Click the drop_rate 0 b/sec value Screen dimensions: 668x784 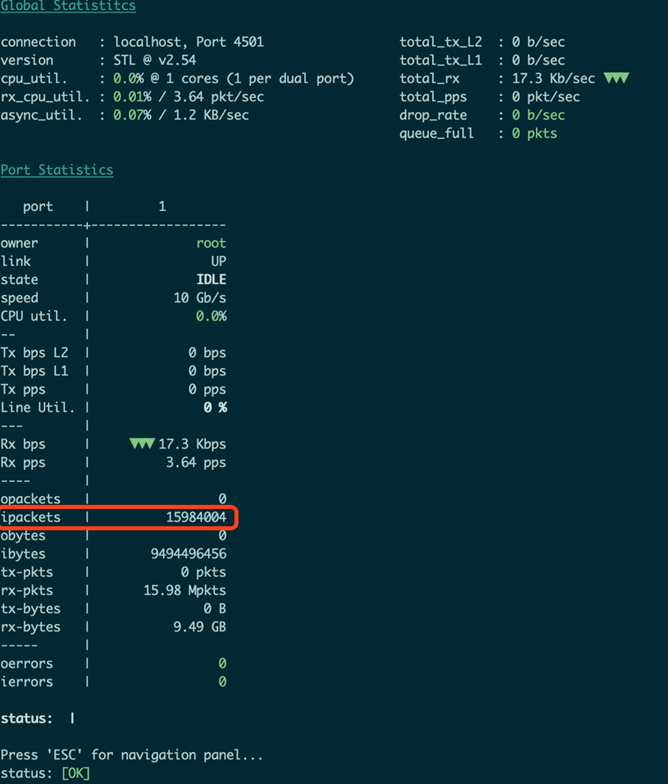(538, 115)
